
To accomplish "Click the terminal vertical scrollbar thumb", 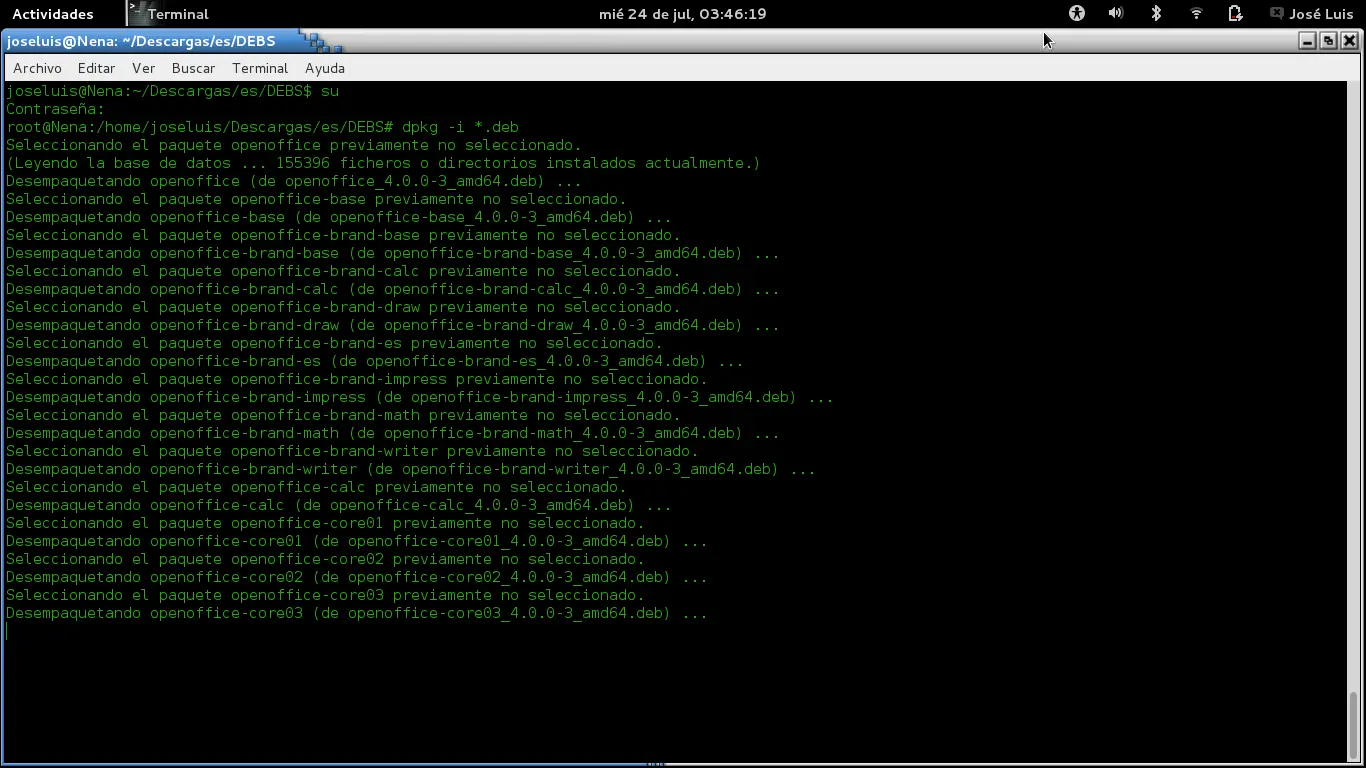I will coord(1354,724).
